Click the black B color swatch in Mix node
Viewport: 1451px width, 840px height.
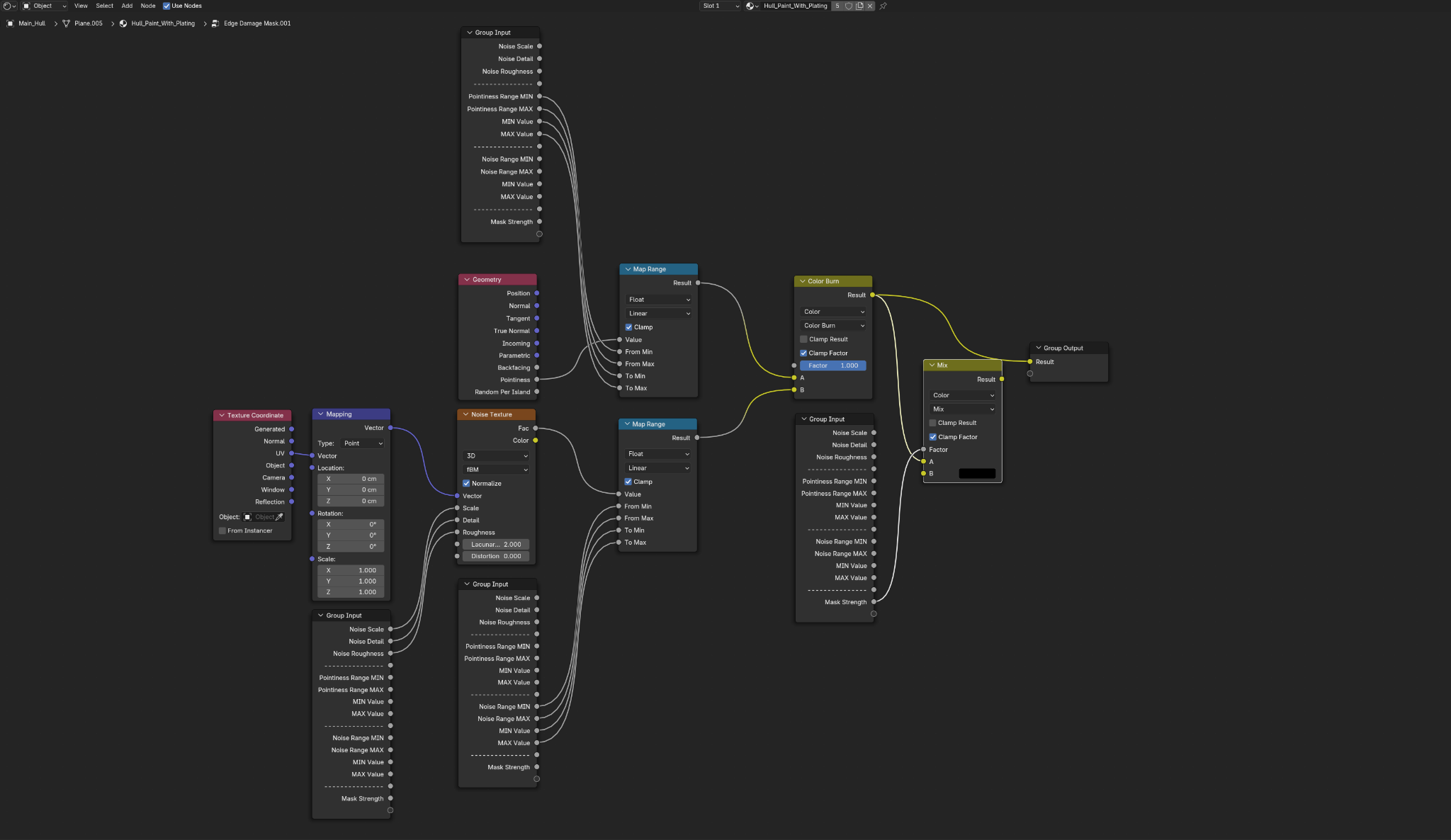pos(976,473)
